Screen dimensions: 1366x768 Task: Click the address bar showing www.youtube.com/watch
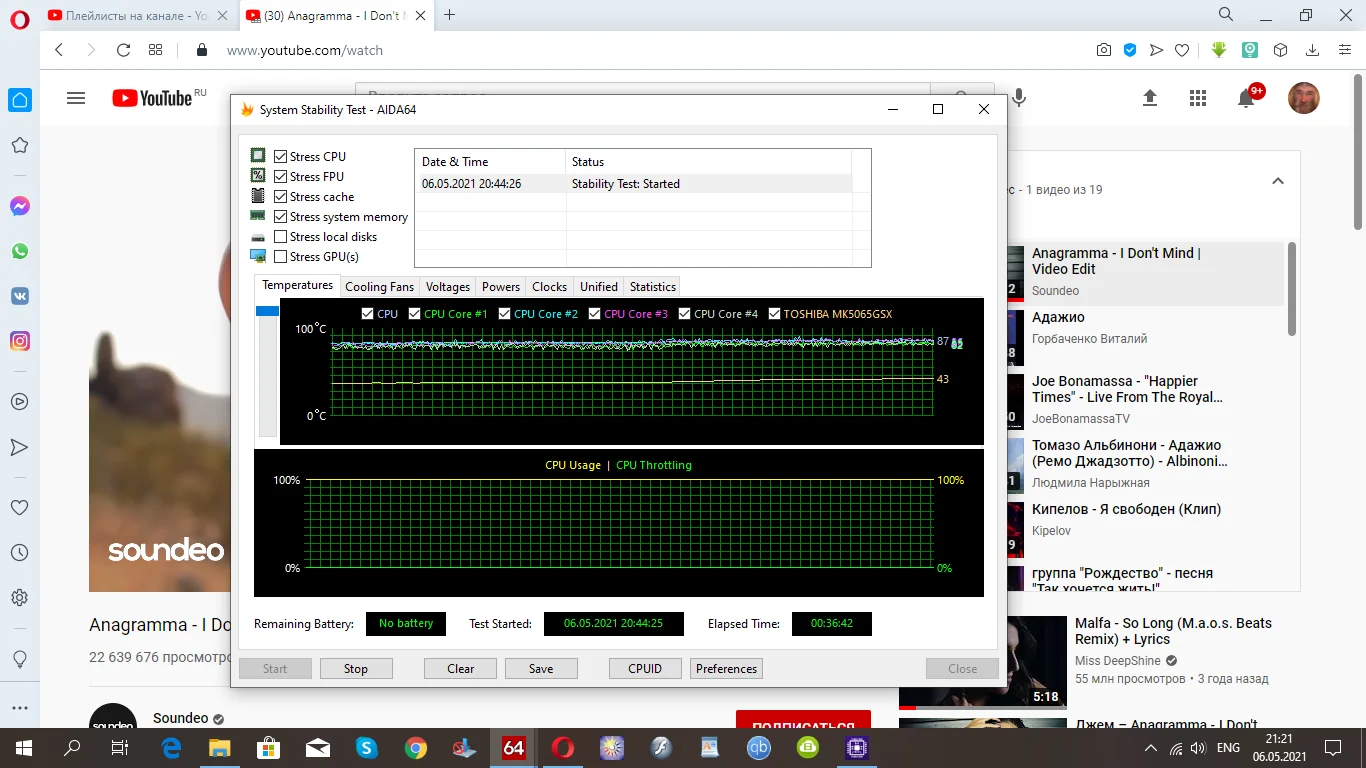(304, 50)
